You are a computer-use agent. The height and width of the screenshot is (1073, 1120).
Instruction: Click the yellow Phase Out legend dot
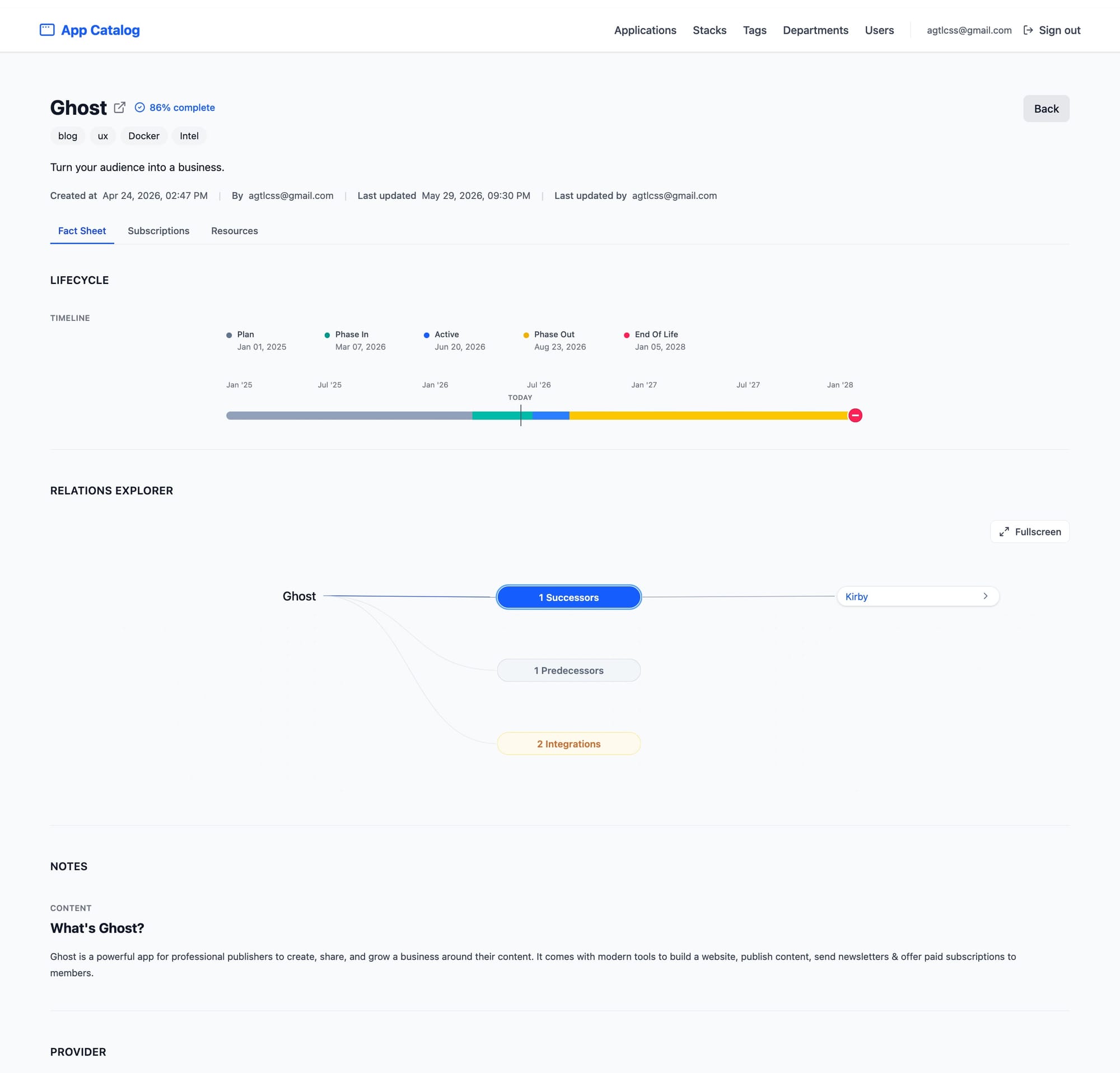pos(526,335)
